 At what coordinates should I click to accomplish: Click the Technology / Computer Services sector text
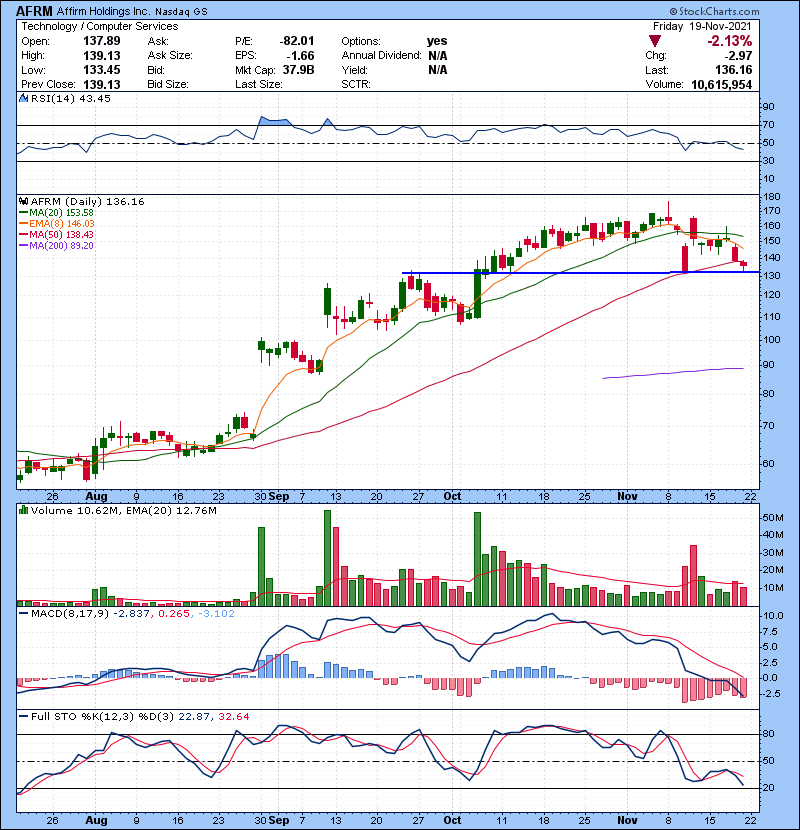[100, 26]
